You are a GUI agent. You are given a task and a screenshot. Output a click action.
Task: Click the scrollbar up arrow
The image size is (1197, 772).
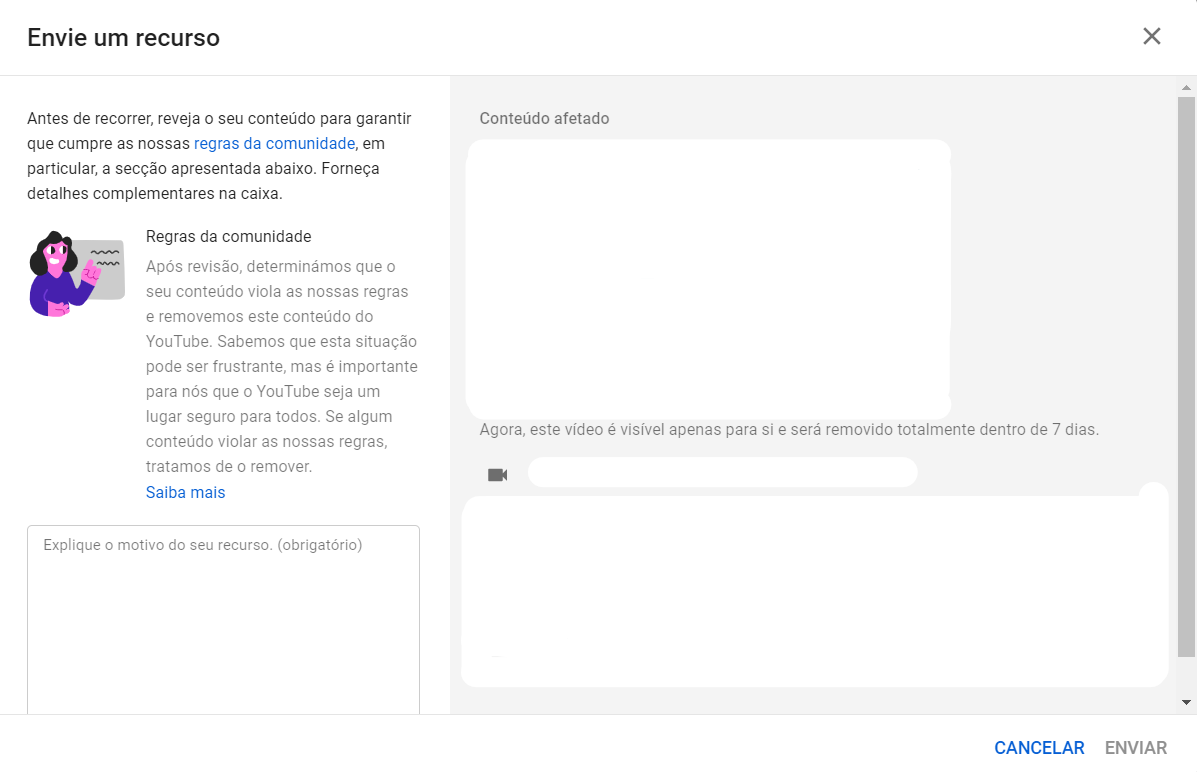[1186, 88]
